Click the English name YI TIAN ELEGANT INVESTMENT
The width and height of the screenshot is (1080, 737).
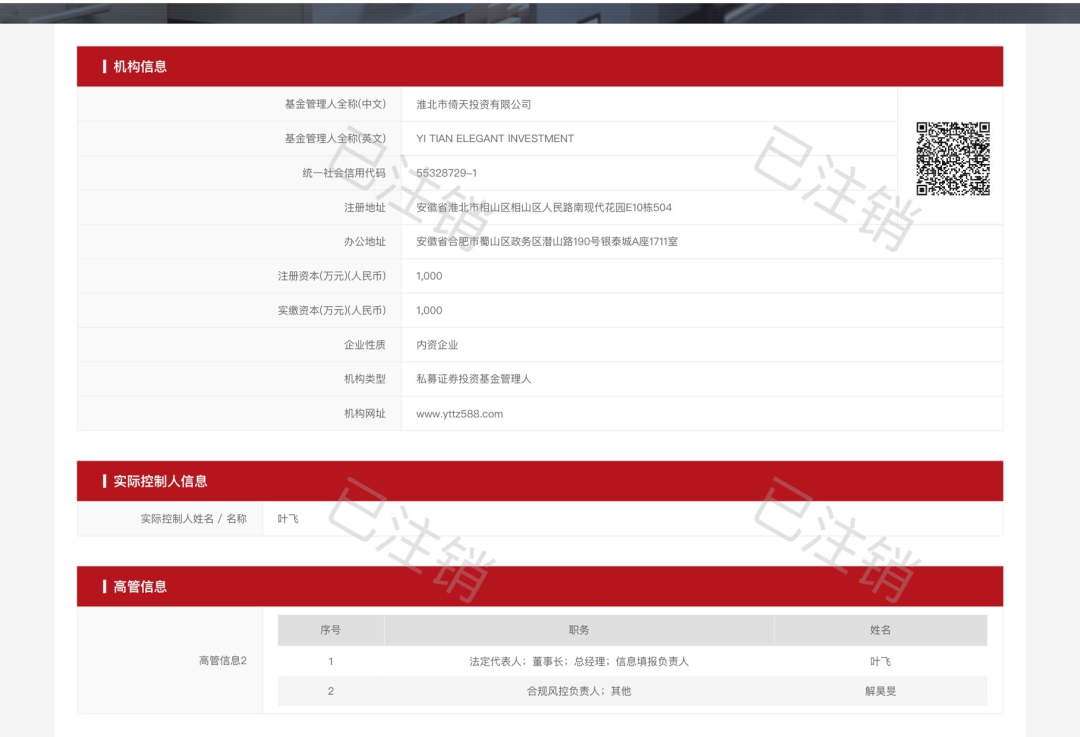495,139
